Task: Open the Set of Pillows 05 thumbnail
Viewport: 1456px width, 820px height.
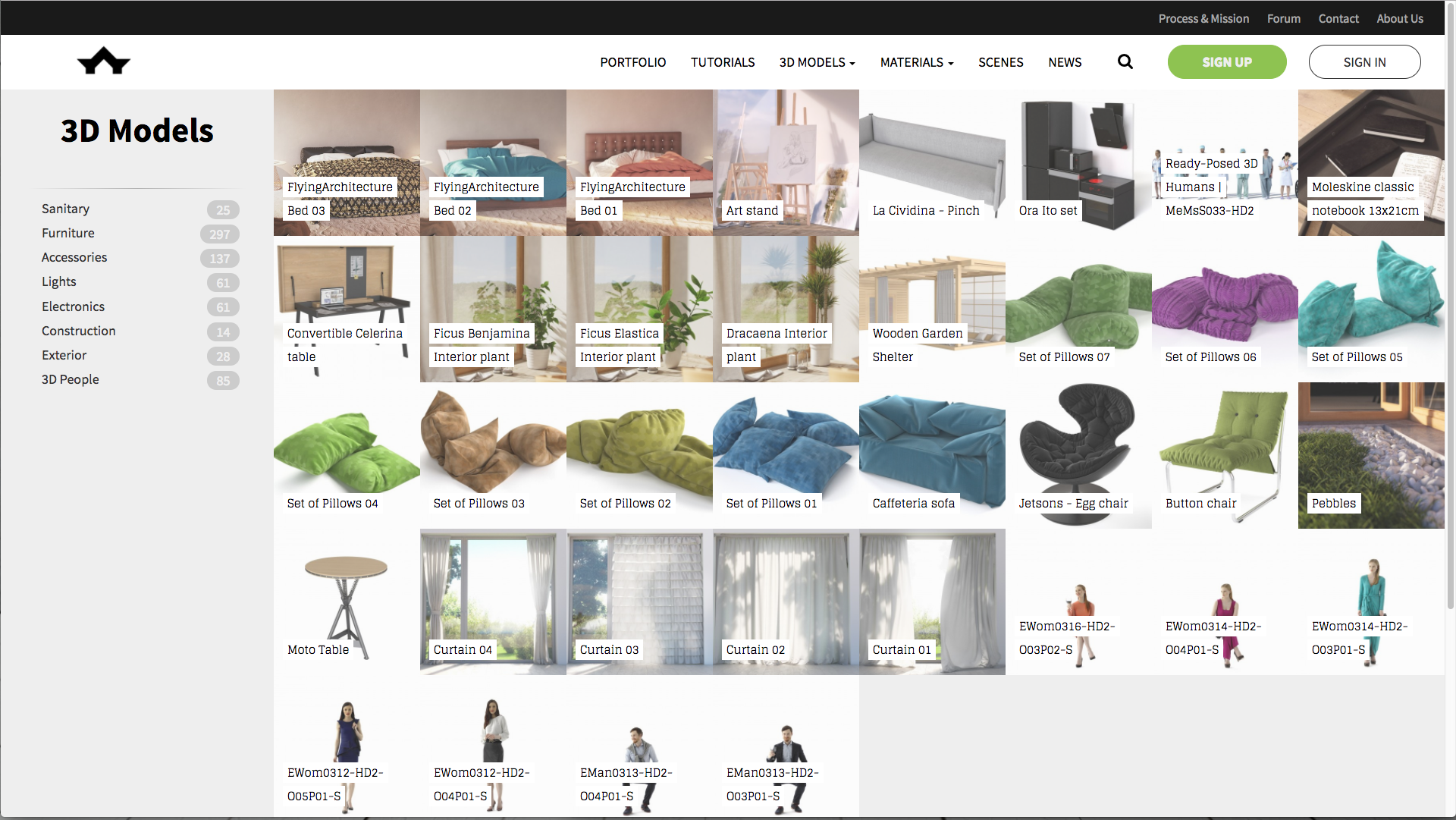Action: (x=1371, y=309)
